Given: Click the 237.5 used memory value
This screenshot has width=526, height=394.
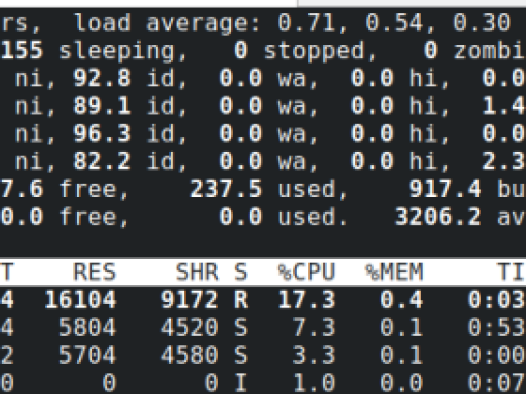Looking at the screenshot, I should tap(226, 189).
